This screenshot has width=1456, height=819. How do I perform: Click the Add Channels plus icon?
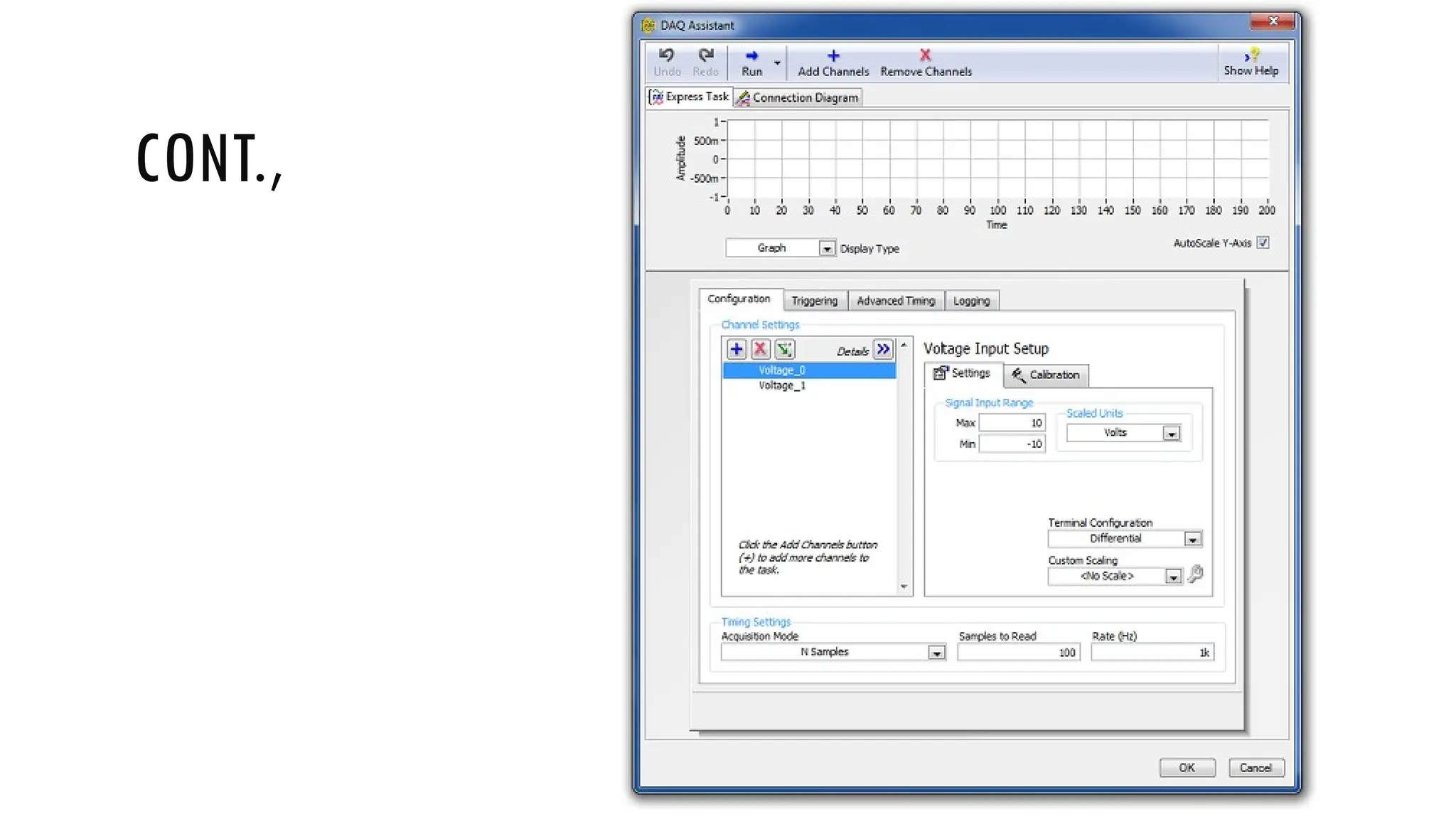coord(833,55)
